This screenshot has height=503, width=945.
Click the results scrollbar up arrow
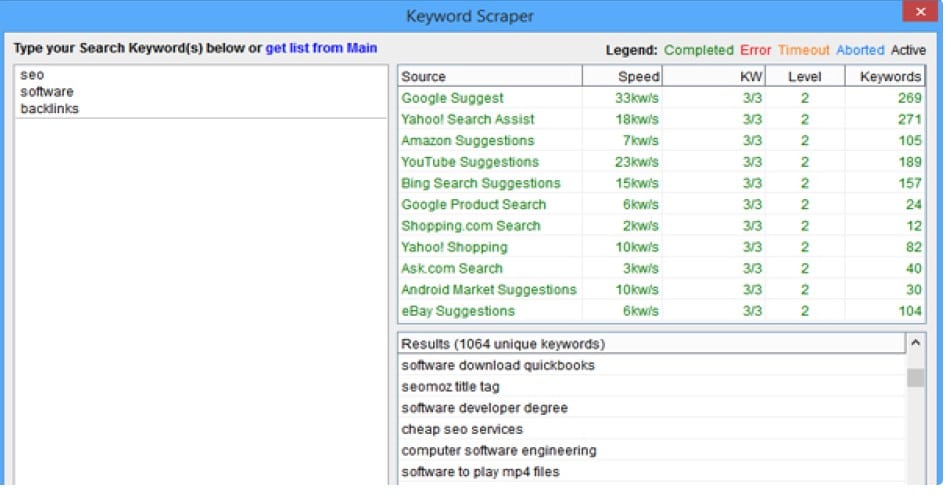pos(915,343)
